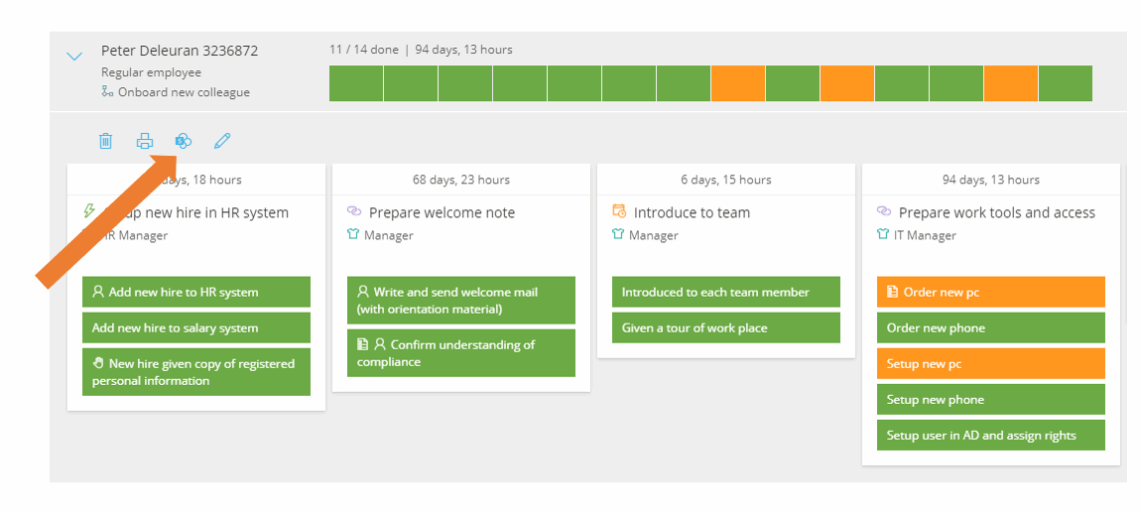Viewport: 1140px width, 513px height.
Task: Click shirt role icon beside IT Manager
Action: 883,236
